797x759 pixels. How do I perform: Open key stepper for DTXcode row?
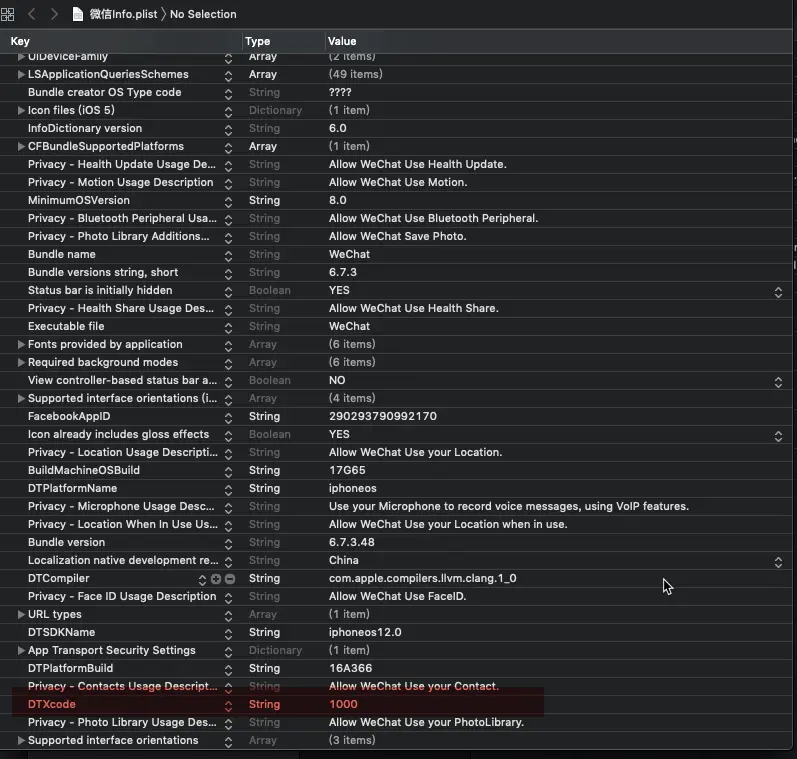click(x=228, y=706)
